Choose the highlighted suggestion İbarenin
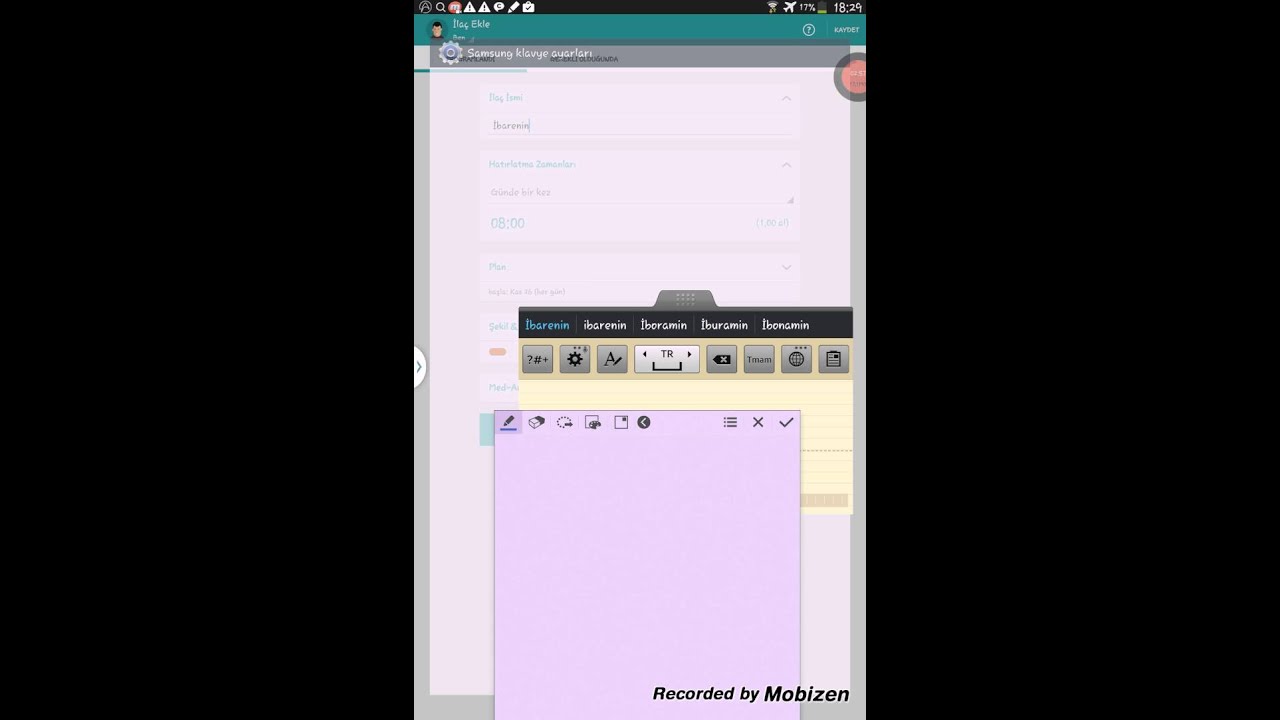 click(547, 325)
